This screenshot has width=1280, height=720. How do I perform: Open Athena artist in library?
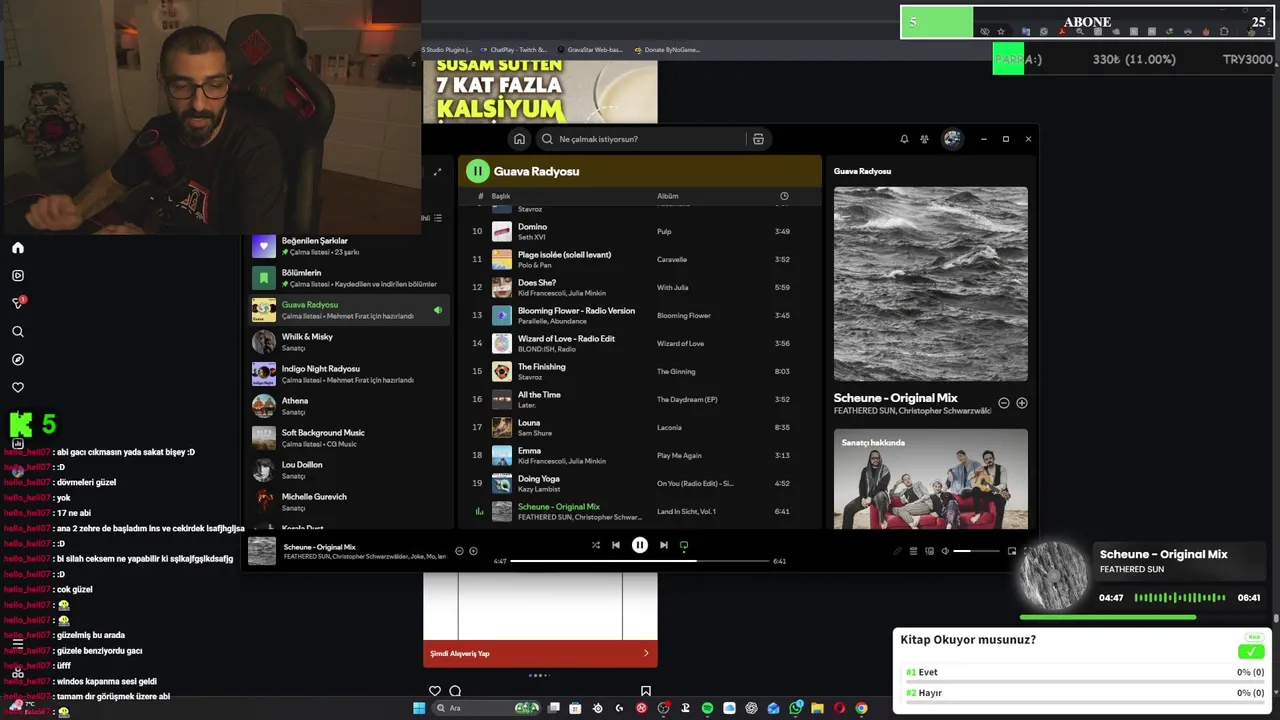click(x=348, y=406)
